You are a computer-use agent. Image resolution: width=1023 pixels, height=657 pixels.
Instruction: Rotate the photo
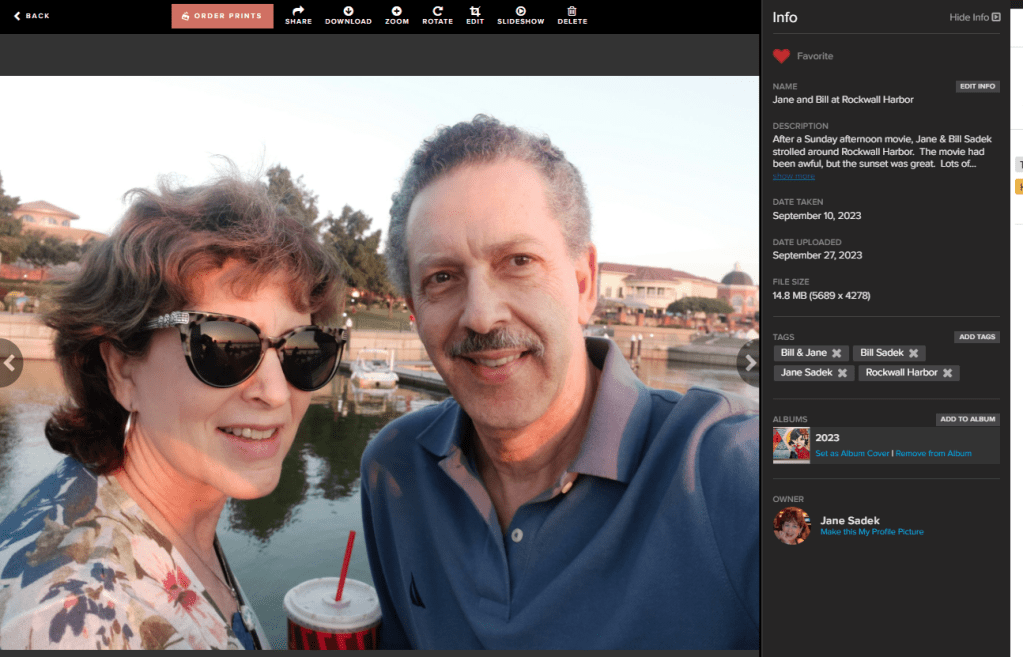pos(437,11)
